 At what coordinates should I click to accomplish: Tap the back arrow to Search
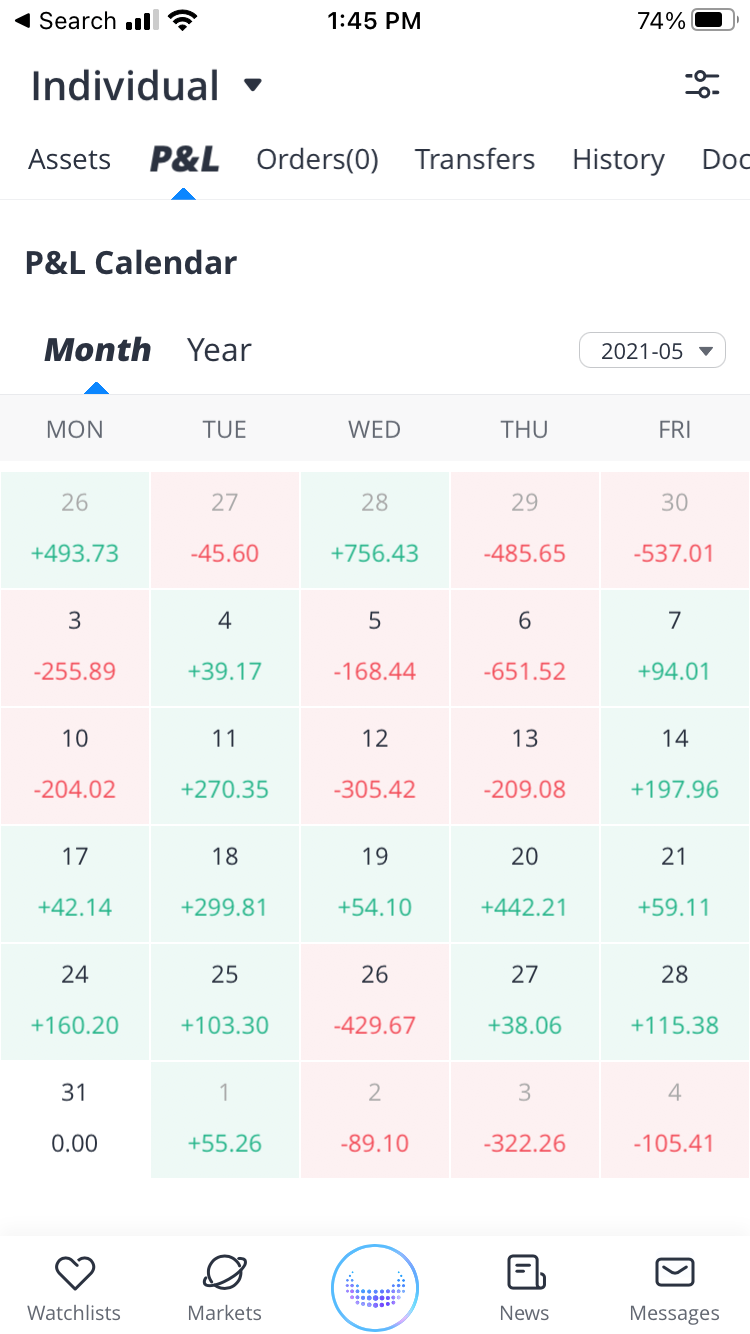click(22, 21)
